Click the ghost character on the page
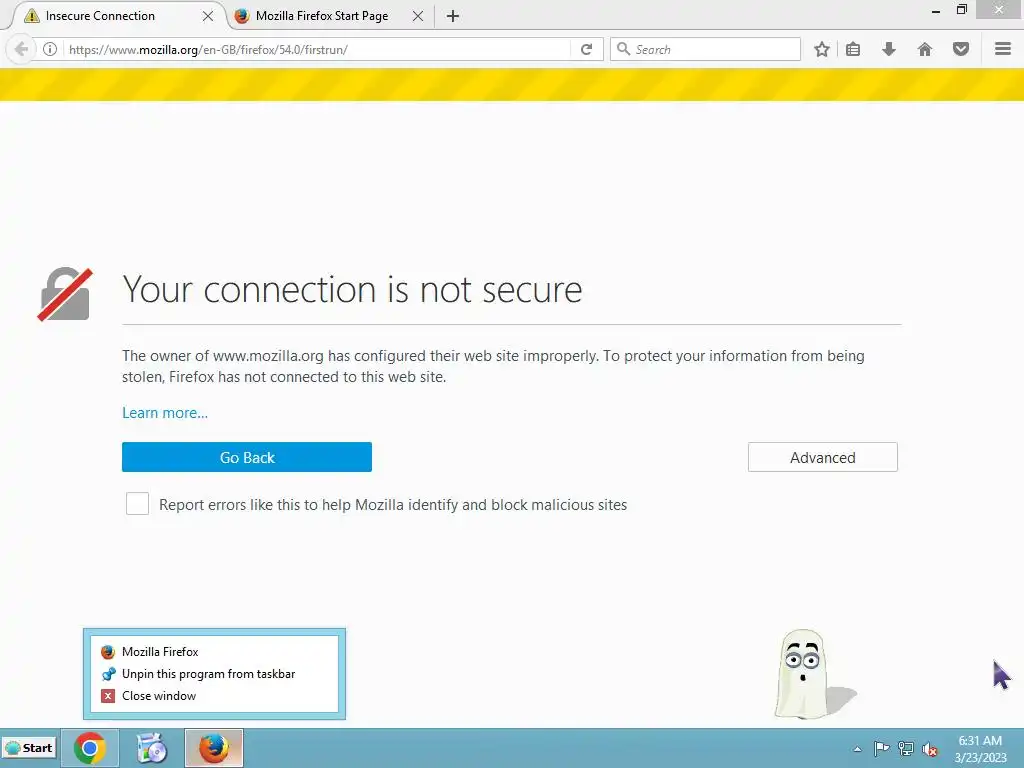 point(802,675)
